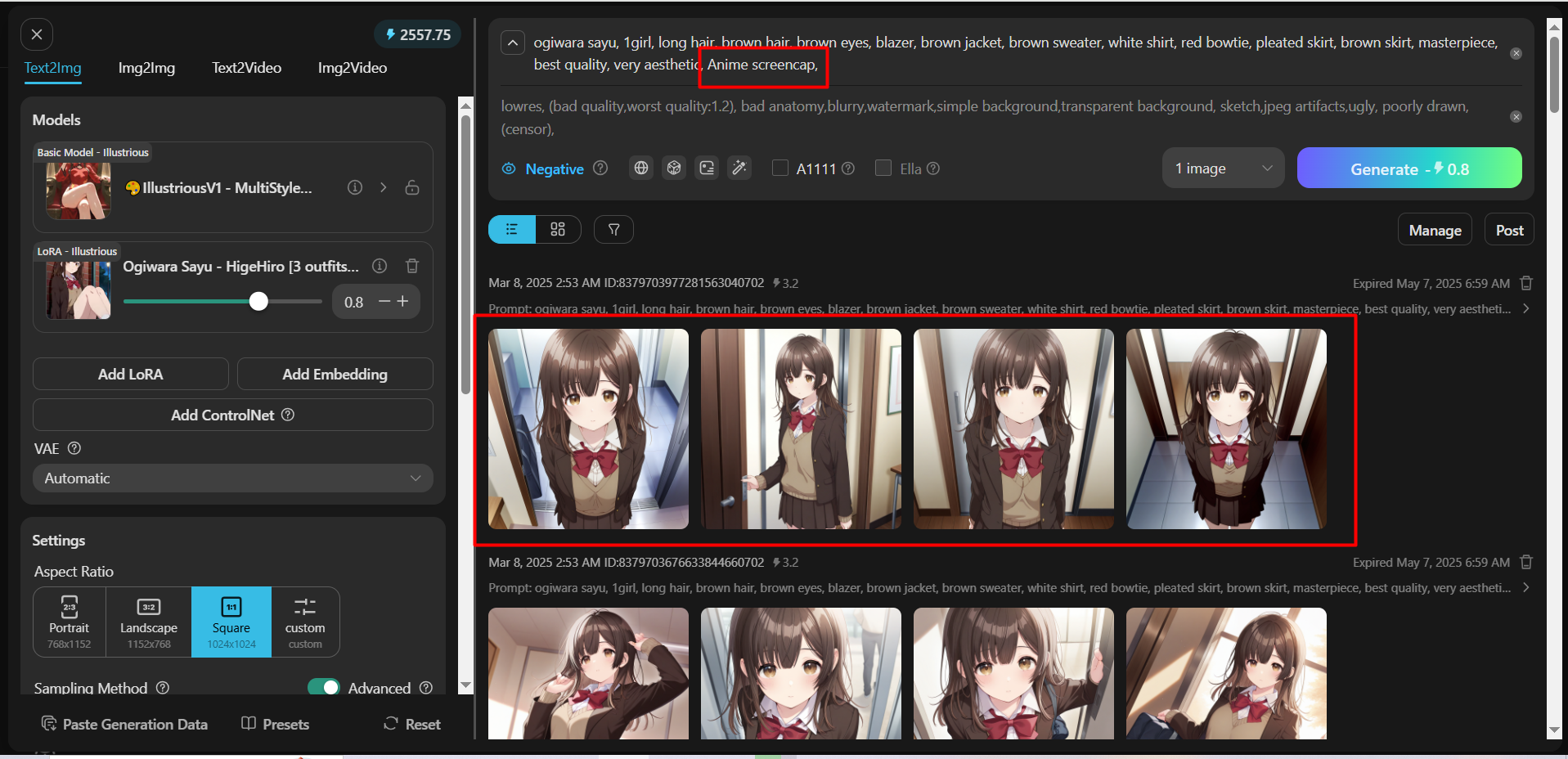Screen dimensions: 1568x759
Task: Switch to Img2Video tab
Action: [353, 68]
